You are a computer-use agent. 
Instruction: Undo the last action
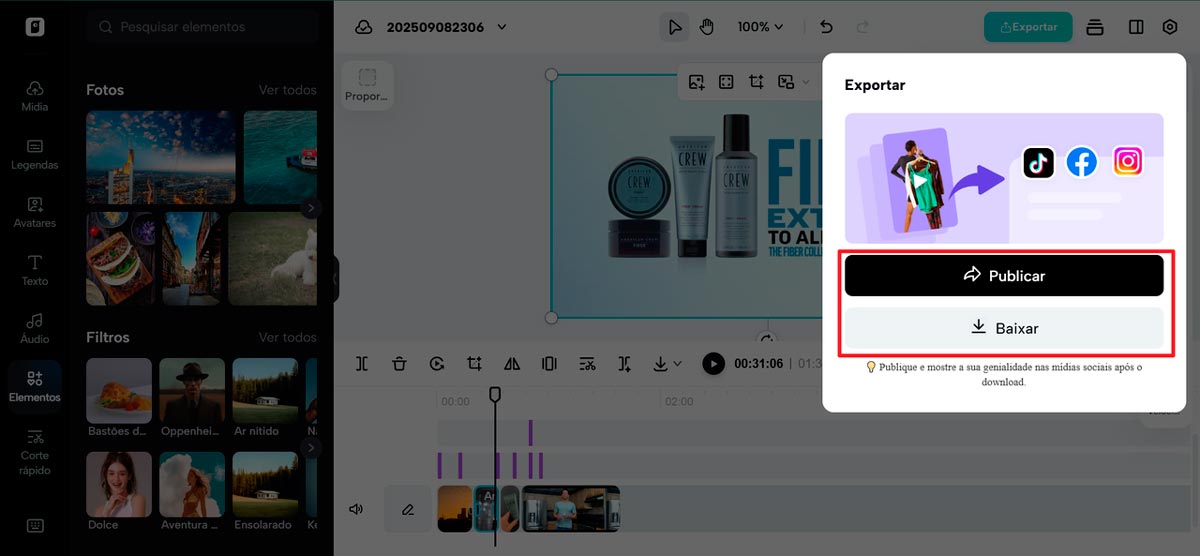tap(826, 27)
